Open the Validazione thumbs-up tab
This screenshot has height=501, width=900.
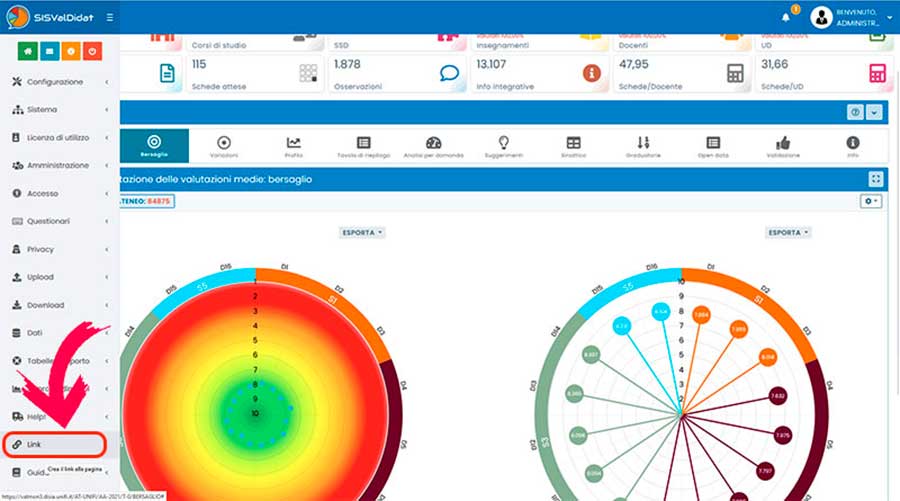[783, 146]
